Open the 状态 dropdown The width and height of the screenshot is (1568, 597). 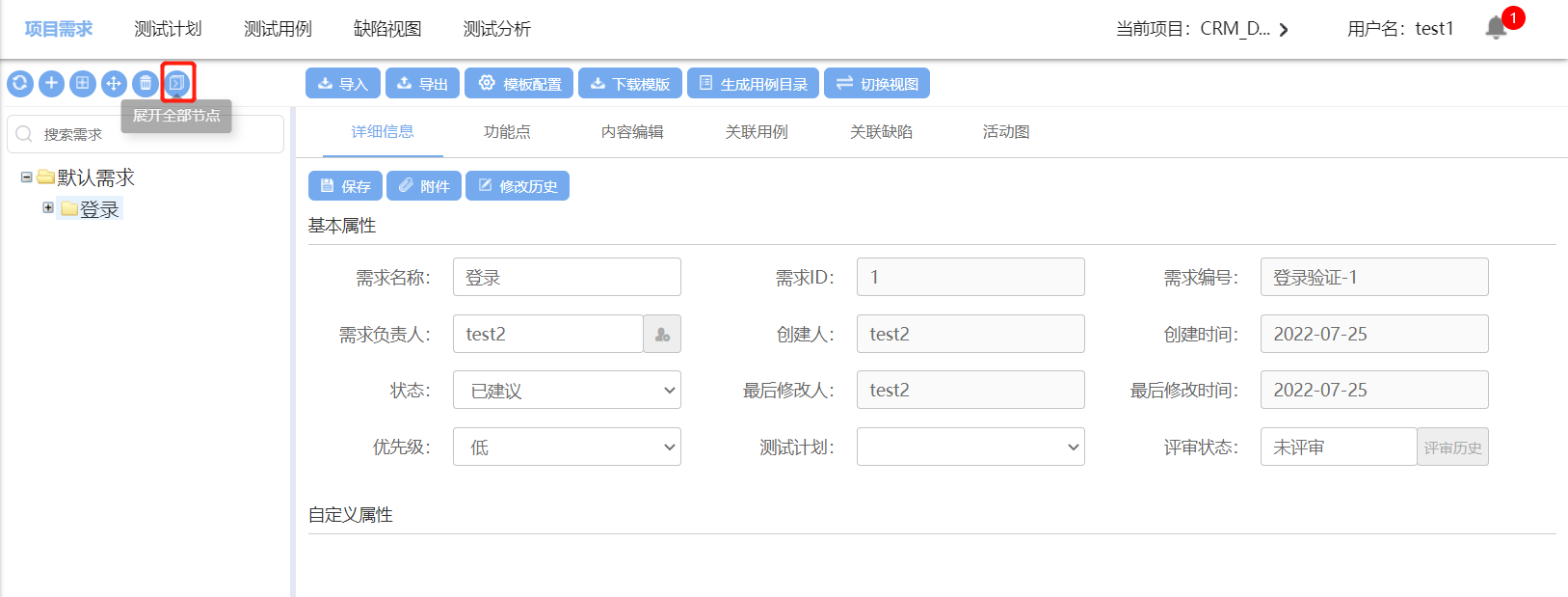point(567,391)
